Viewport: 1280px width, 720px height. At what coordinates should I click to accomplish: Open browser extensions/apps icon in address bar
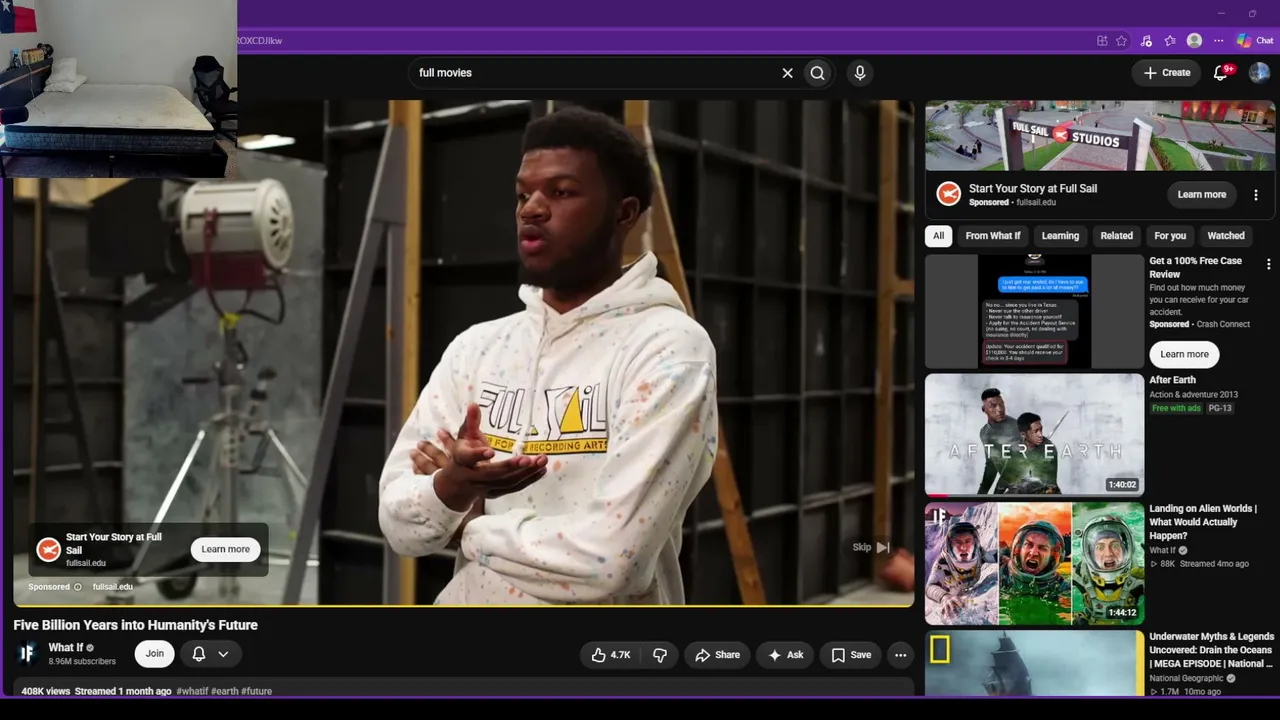[x=1102, y=41]
